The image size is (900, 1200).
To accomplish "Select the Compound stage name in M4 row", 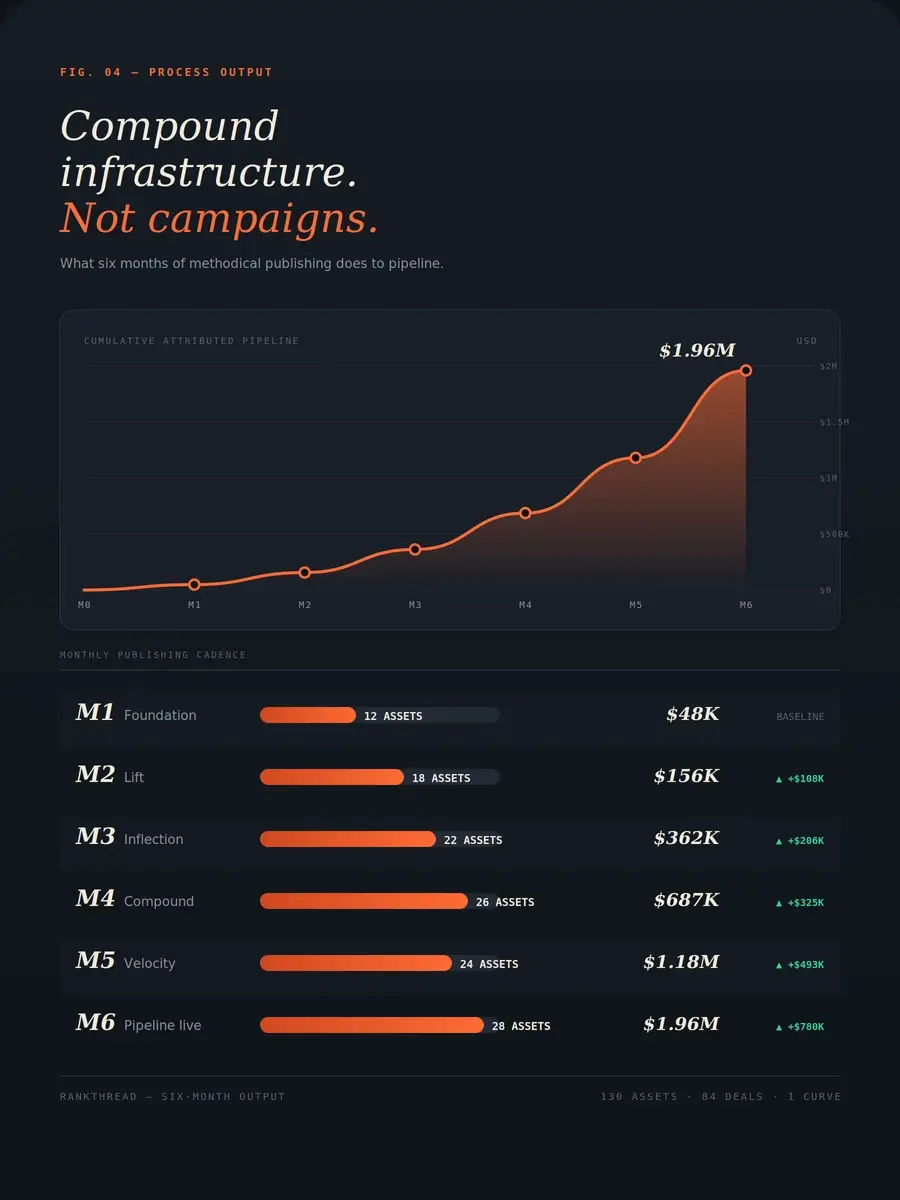I will tap(159, 901).
